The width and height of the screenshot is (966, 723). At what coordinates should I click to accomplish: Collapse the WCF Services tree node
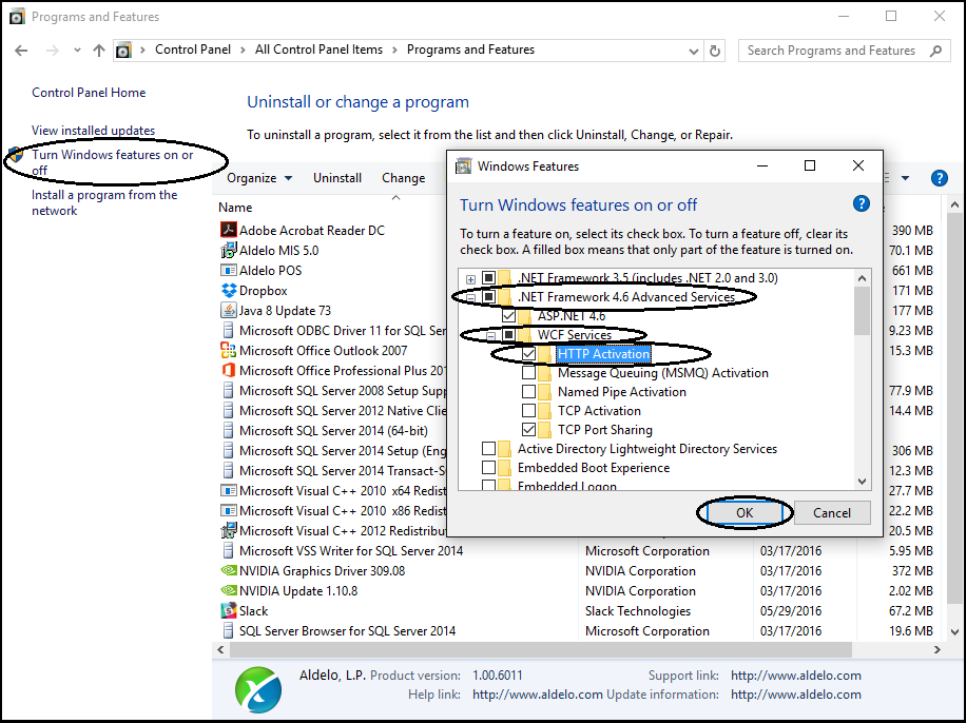(491, 336)
